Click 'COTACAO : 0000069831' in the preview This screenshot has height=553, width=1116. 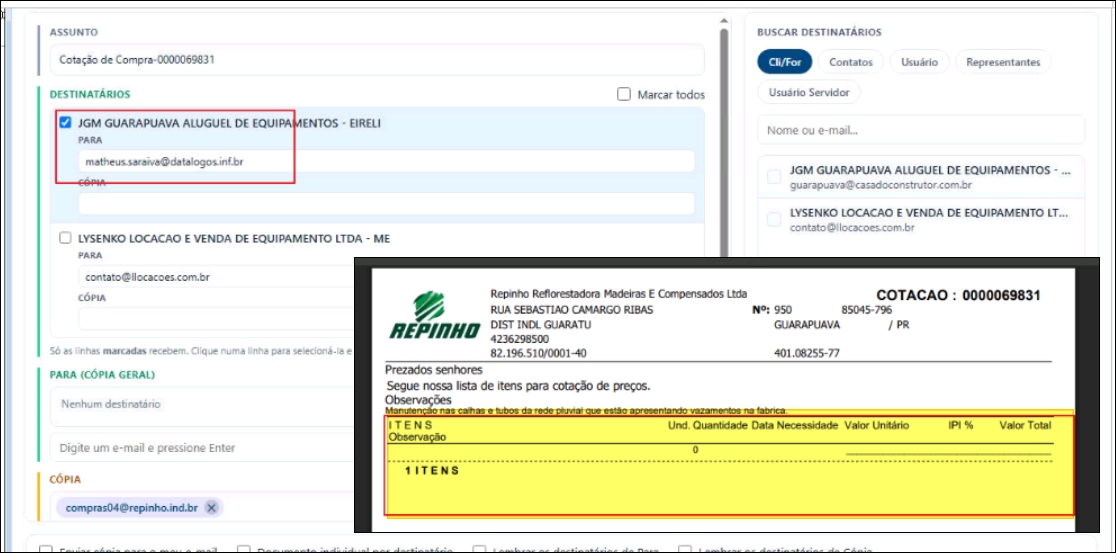(x=958, y=295)
